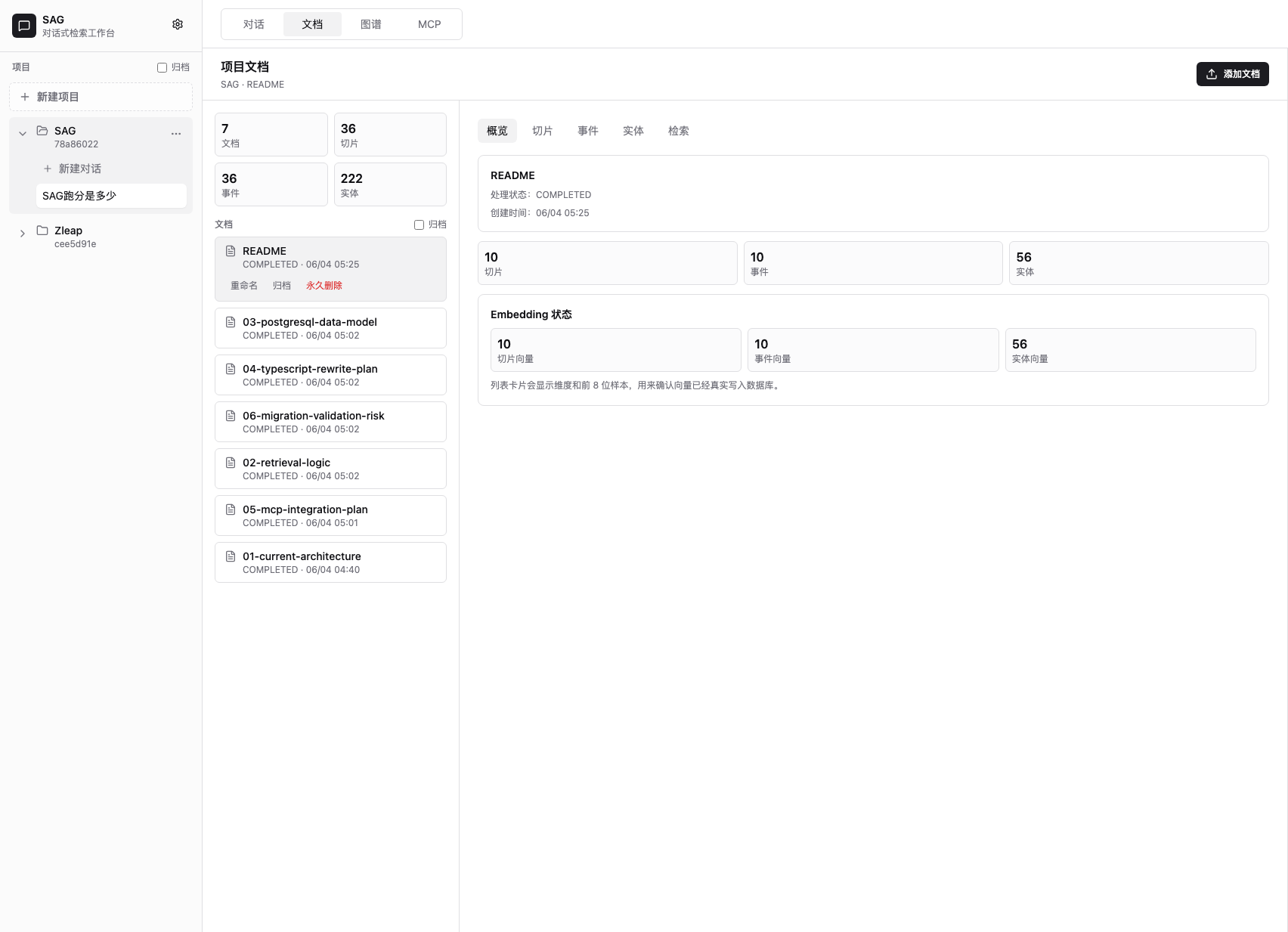Screen dimensions: 1288x932
Task: Click the 7 文档 stats card
Action: click(271, 135)
